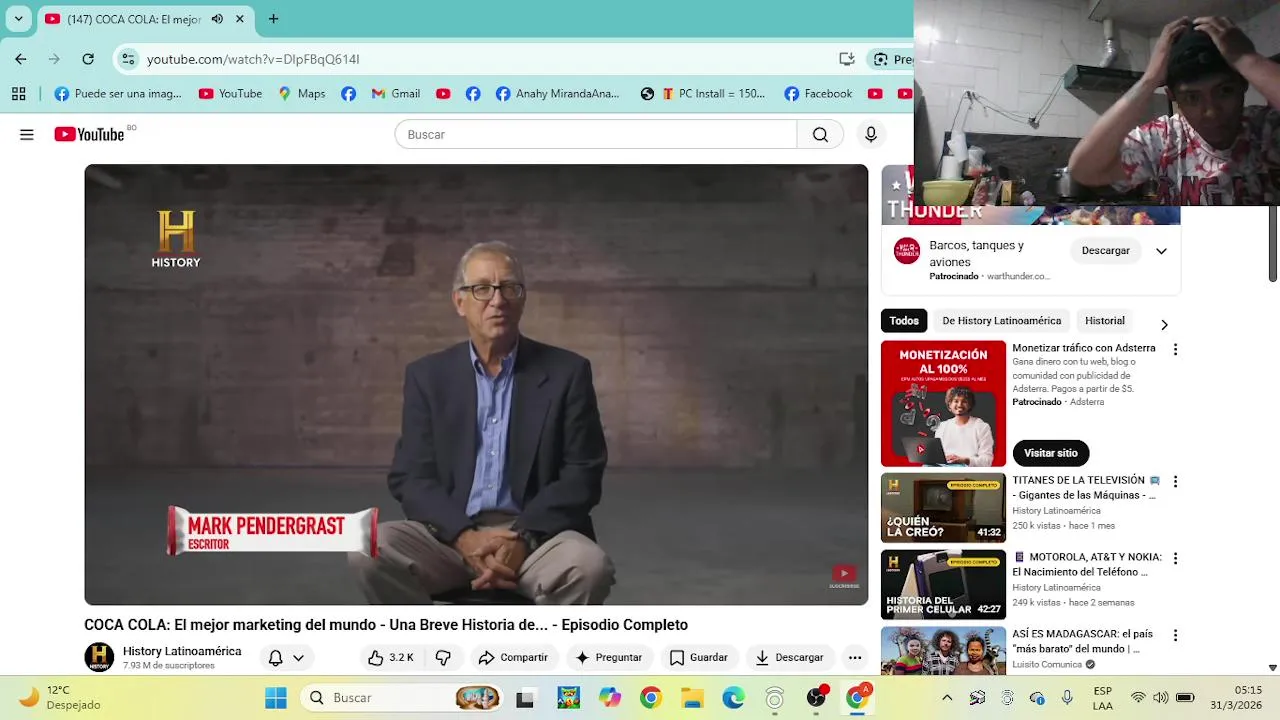Open the Puede ser una imag bookmark
1280x720 pixels.
click(x=118, y=93)
